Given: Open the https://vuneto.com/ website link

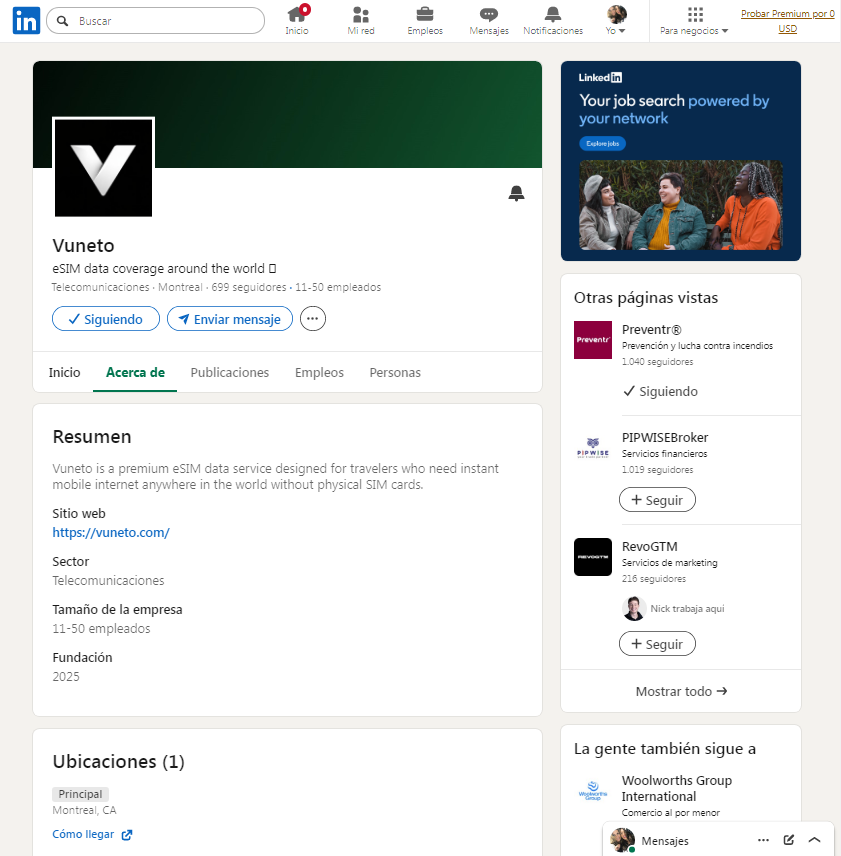Looking at the screenshot, I should coord(111,532).
